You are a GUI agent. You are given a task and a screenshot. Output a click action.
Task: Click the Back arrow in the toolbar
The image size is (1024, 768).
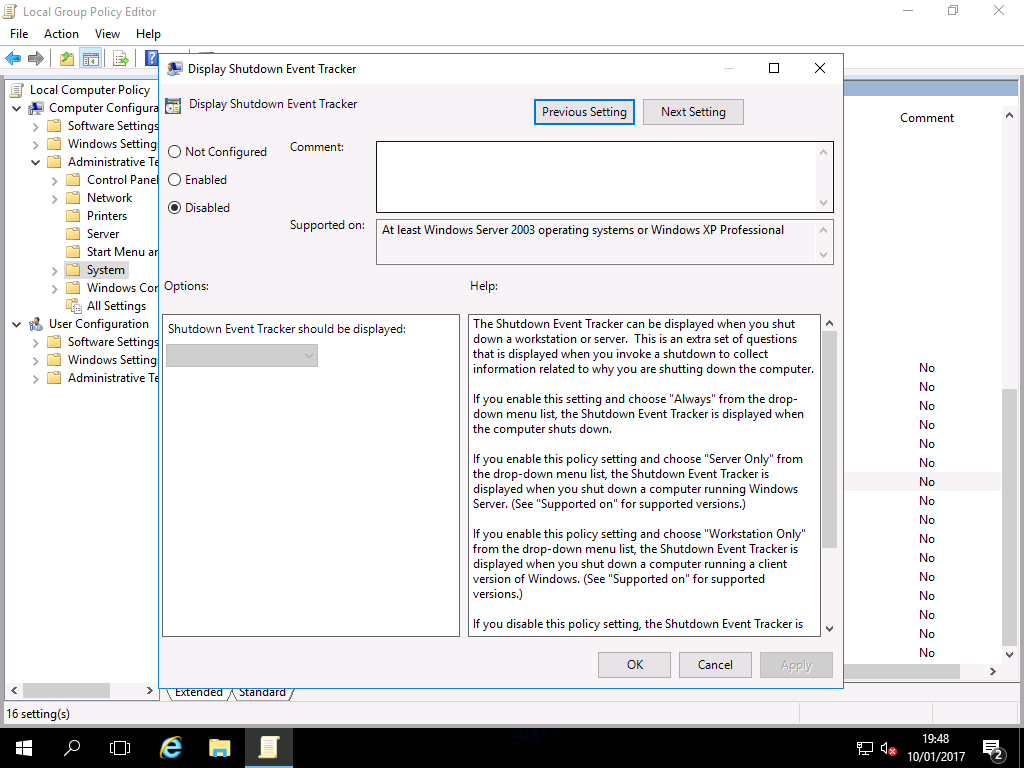[13, 59]
